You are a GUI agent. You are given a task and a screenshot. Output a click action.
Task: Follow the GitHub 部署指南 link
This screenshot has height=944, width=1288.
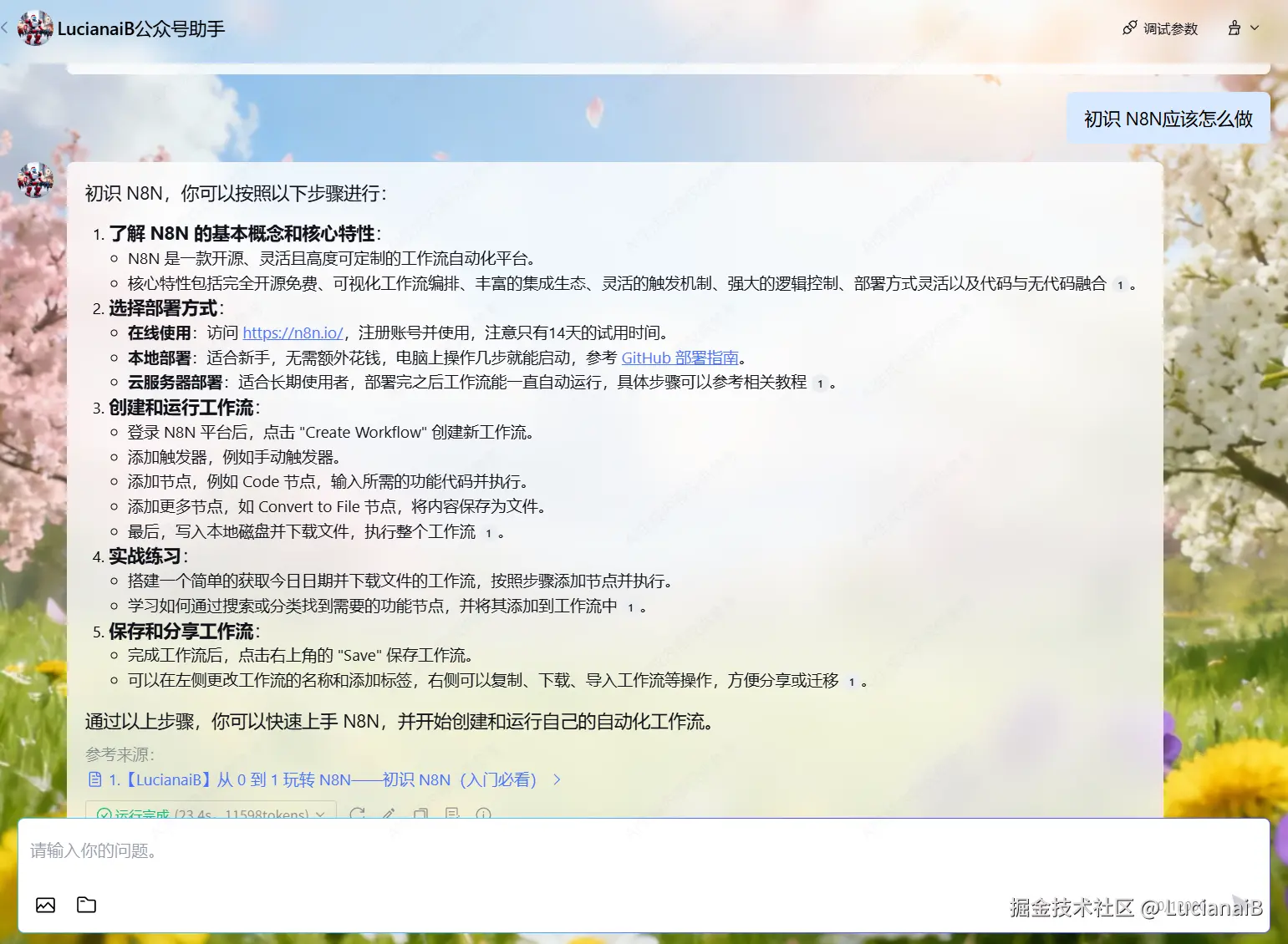click(x=682, y=358)
